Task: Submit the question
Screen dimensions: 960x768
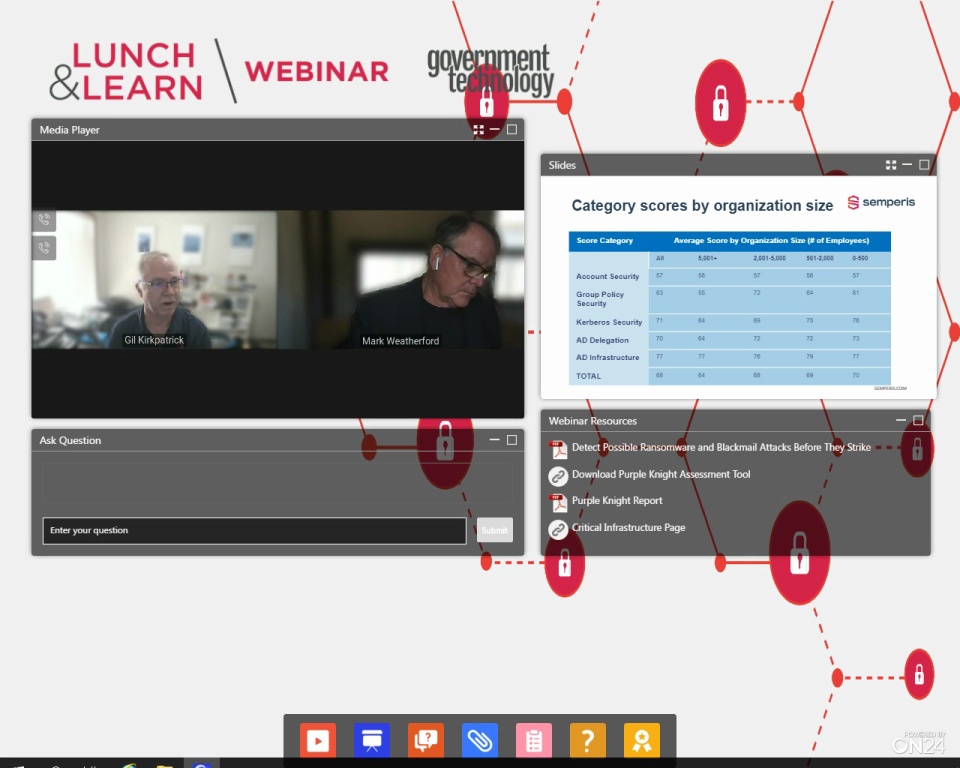Action: (495, 530)
